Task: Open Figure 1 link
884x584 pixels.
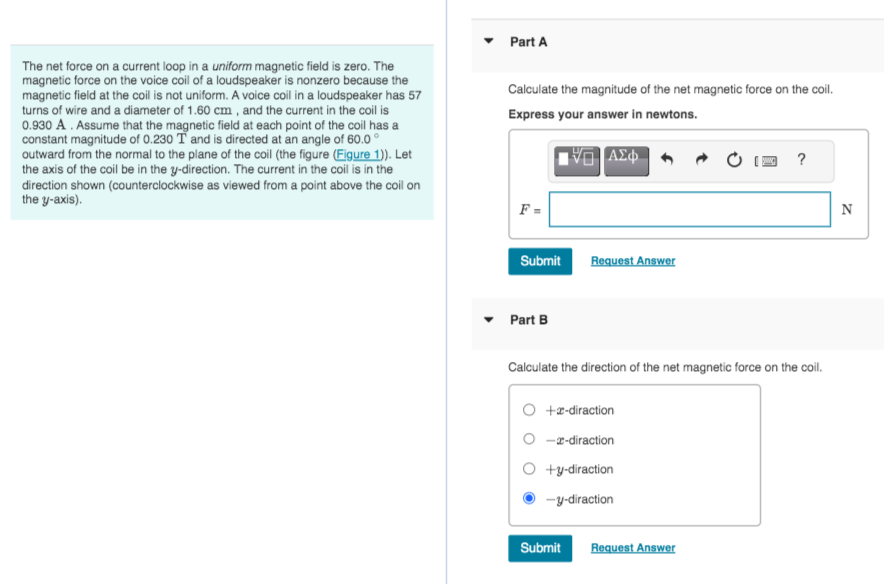Action: click(360, 155)
